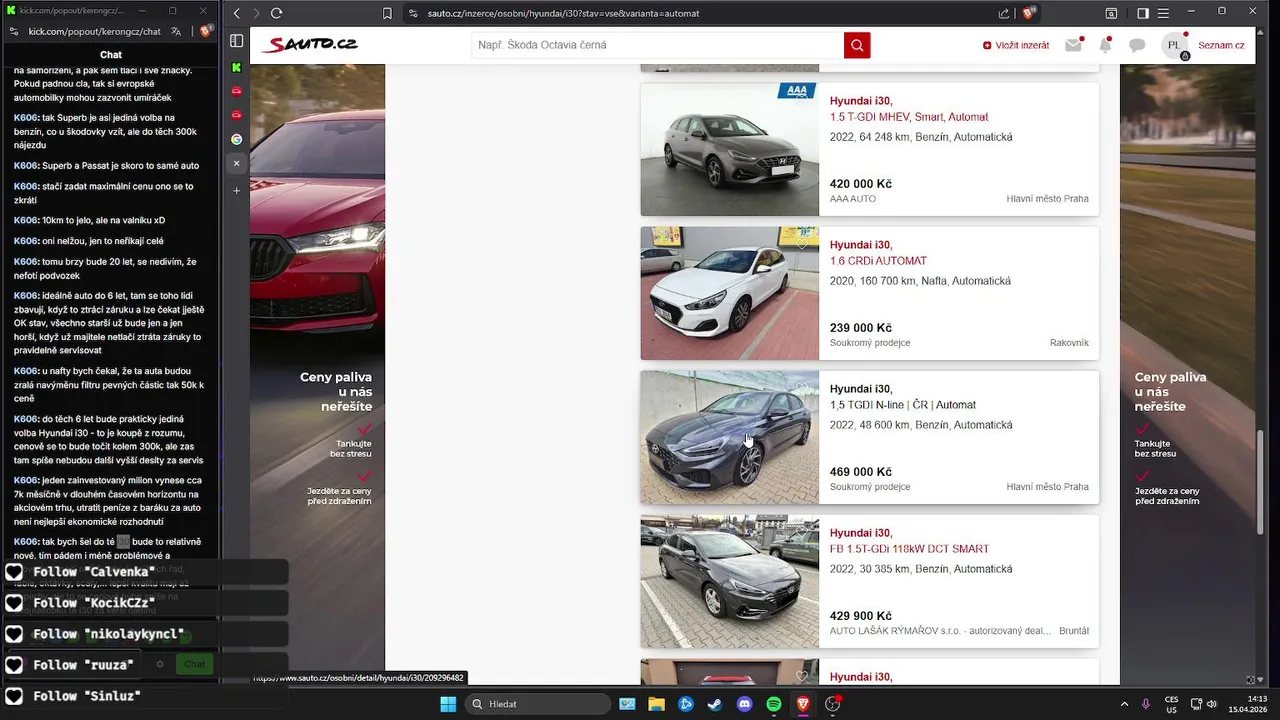This screenshot has width=1280, height=720.
Task: Click thumbnail of dark gray i30 from Bruntál
Action: pyautogui.click(x=730, y=581)
